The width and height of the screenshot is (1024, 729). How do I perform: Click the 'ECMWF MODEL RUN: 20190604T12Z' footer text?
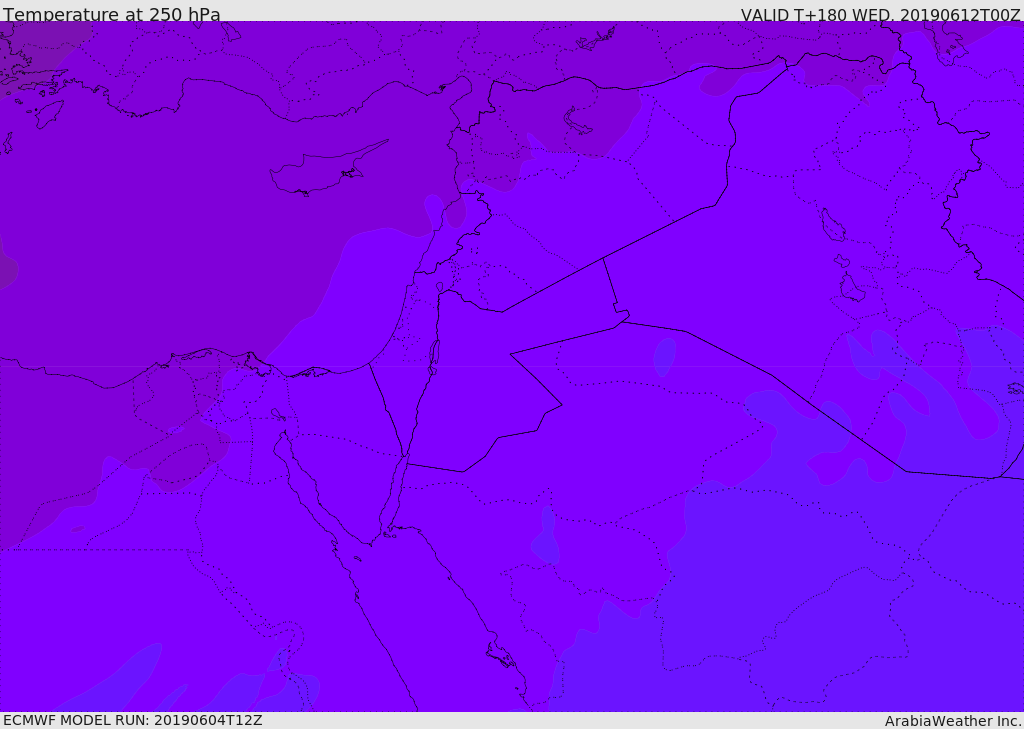[x=133, y=720]
